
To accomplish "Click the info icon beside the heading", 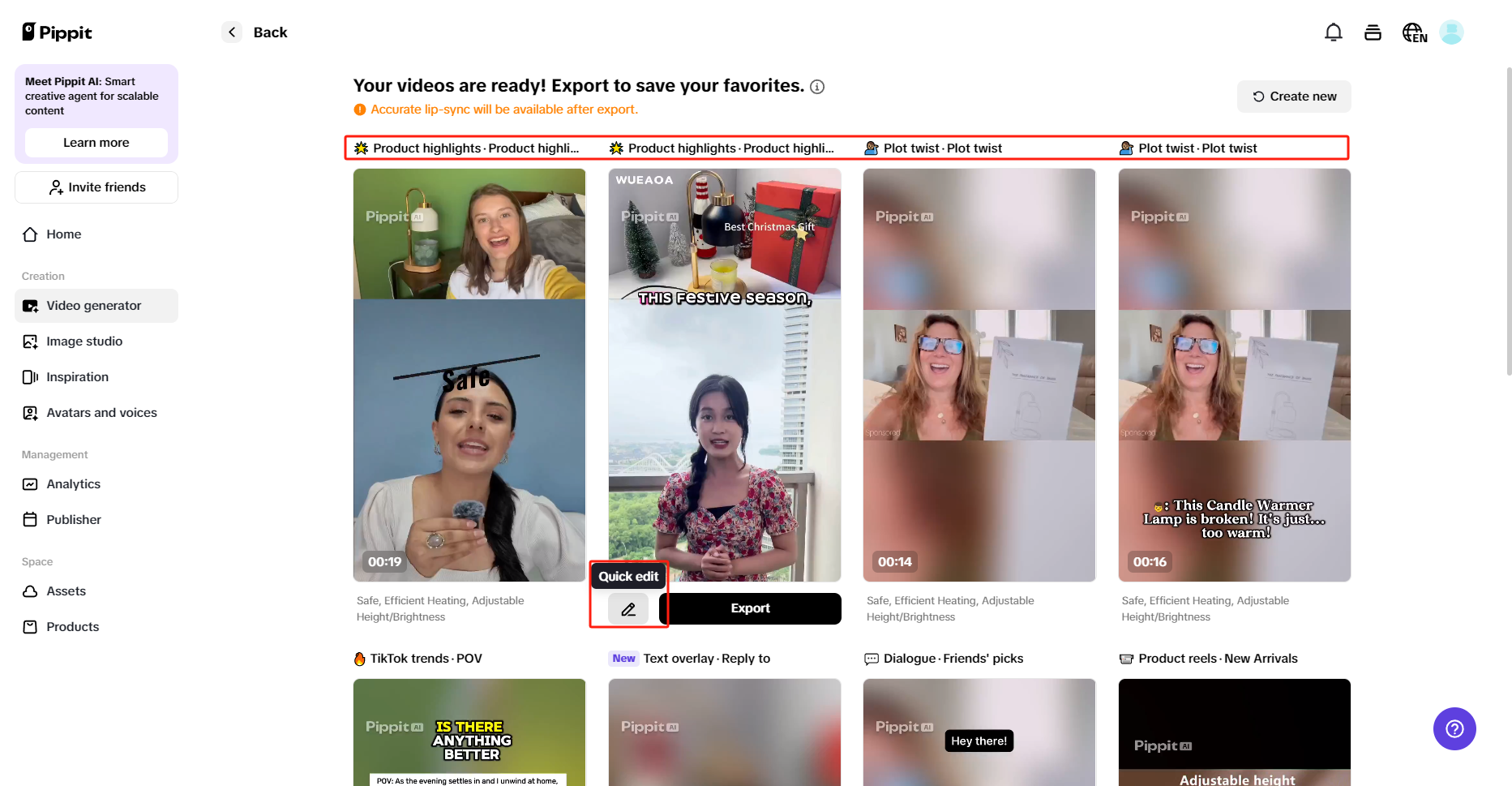I will 817,86.
